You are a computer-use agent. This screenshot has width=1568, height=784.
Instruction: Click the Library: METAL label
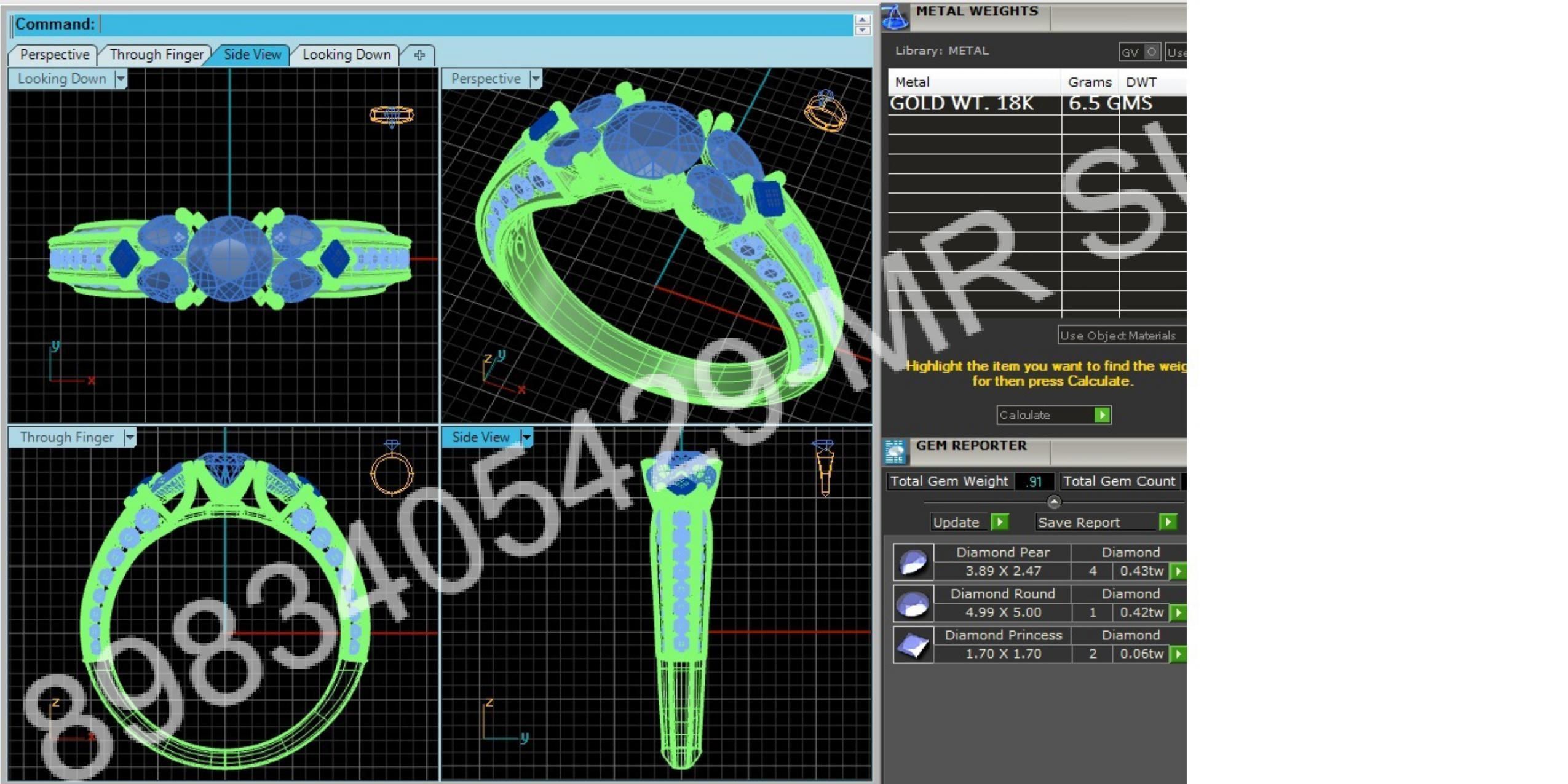pos(941,51)
